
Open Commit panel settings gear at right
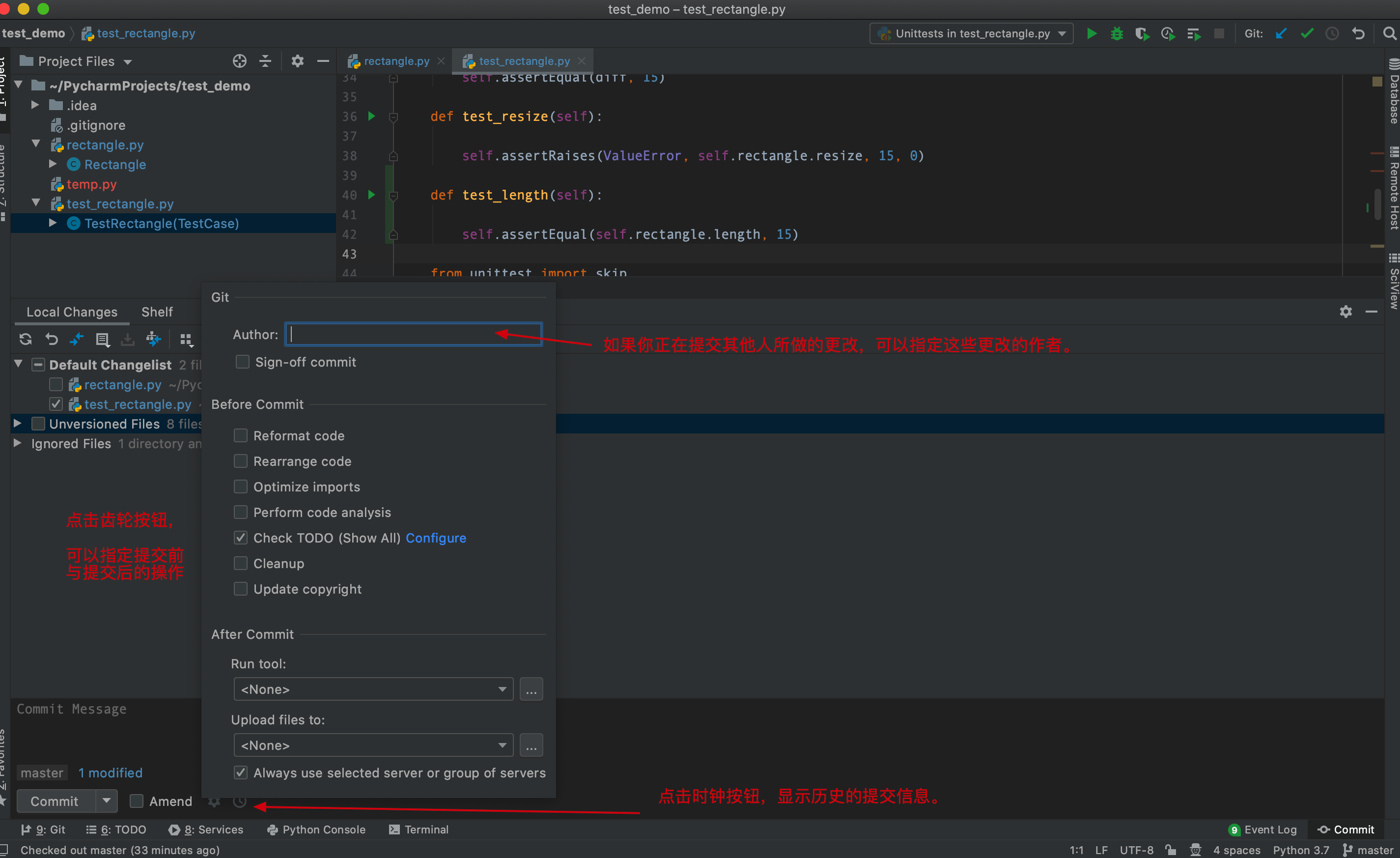(x=1345, y=312)
